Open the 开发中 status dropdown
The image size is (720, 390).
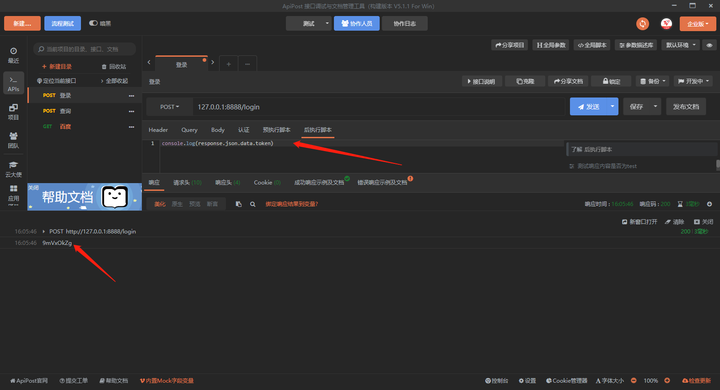pos(693,81)
